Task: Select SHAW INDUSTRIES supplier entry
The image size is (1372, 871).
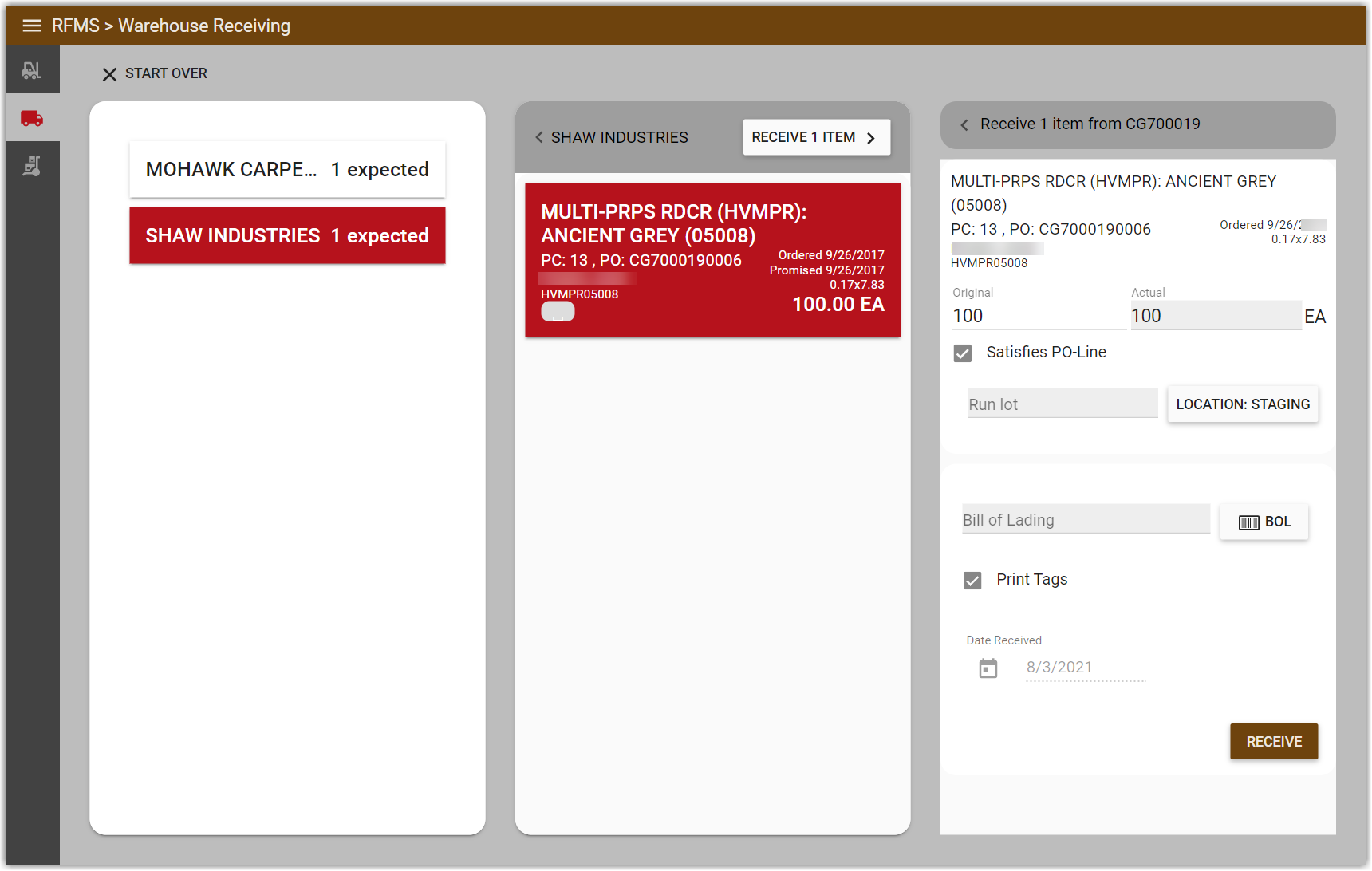Action: [287, 236]
